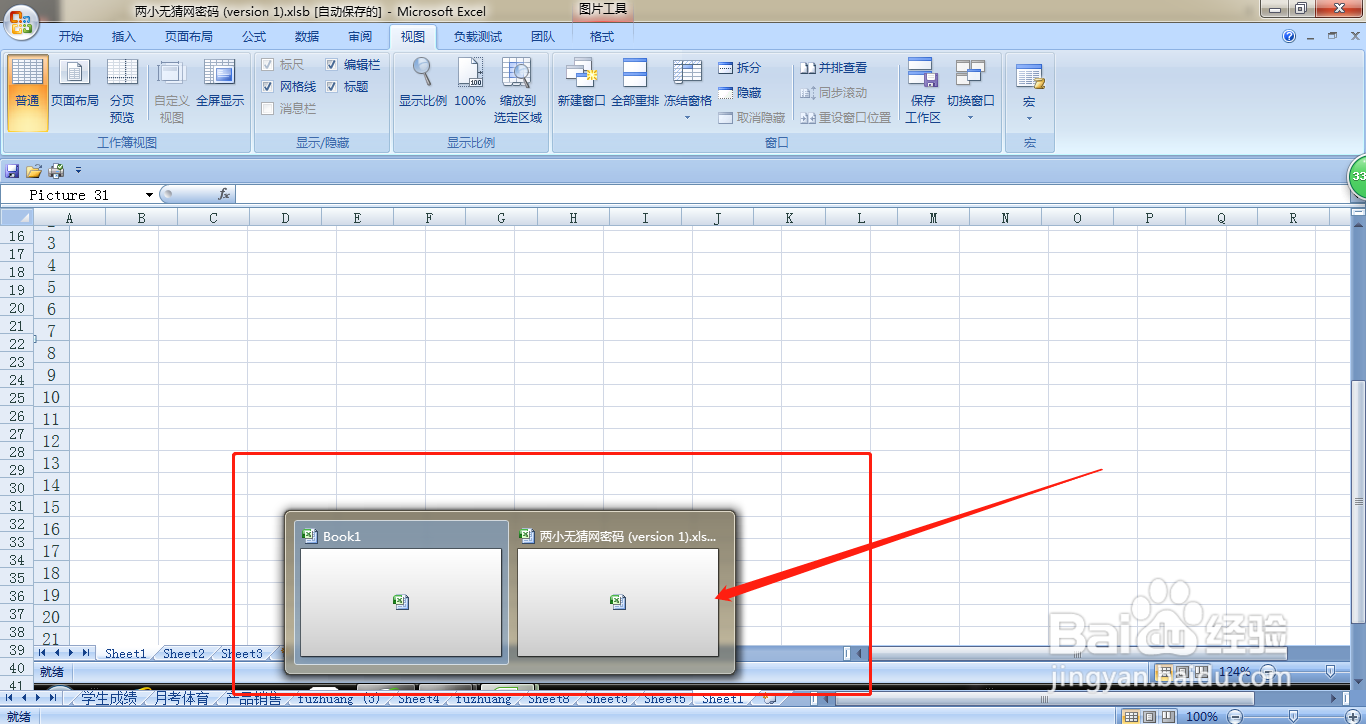
Task: Save using the quick access floppy icon
Action: (13, 171)
